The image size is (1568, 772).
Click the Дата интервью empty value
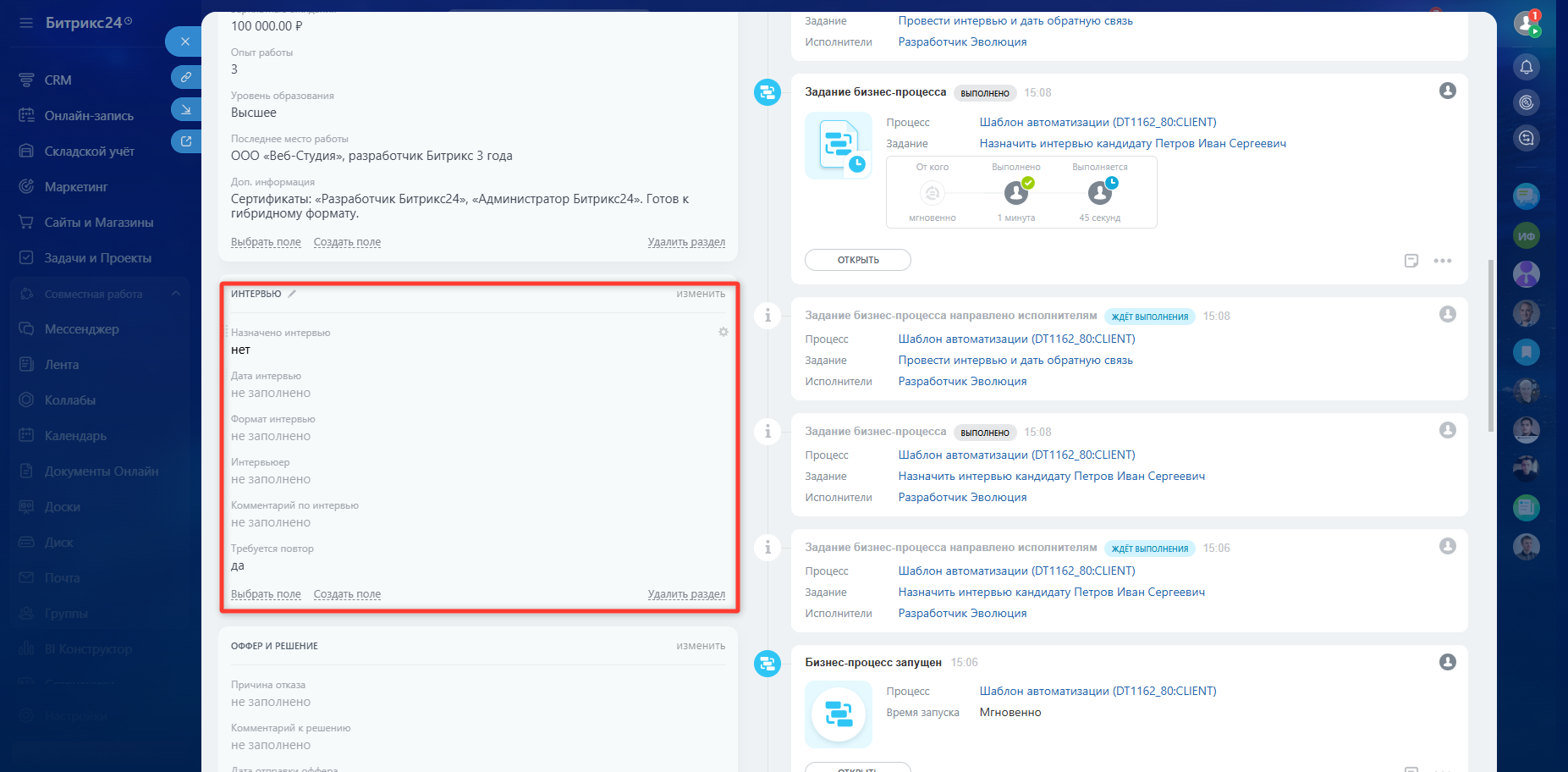click(x=271, y=393)
